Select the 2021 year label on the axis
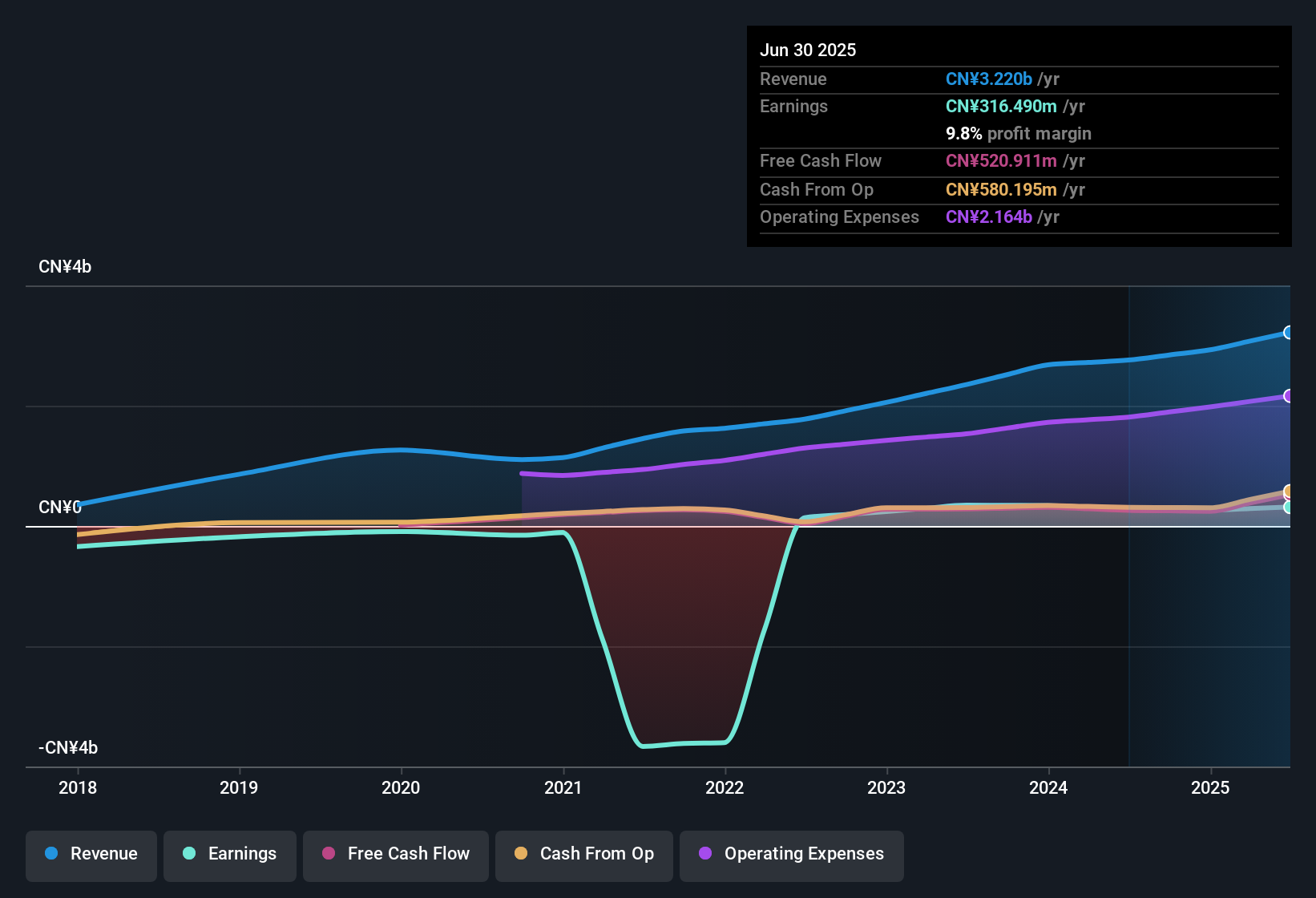Screen dimensions: 1316x898 [563, 788]
